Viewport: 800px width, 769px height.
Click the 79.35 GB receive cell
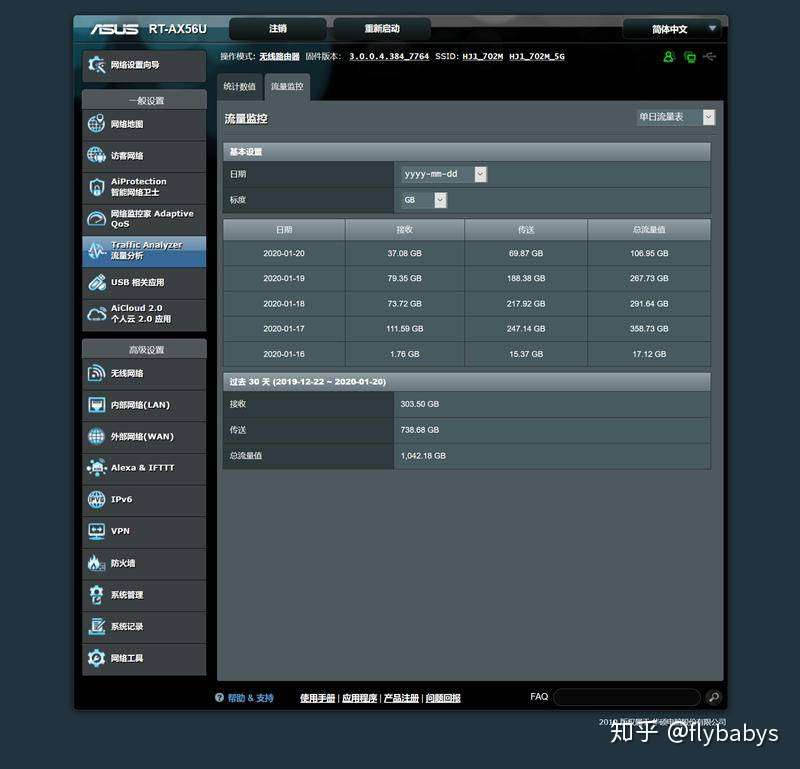405,278
